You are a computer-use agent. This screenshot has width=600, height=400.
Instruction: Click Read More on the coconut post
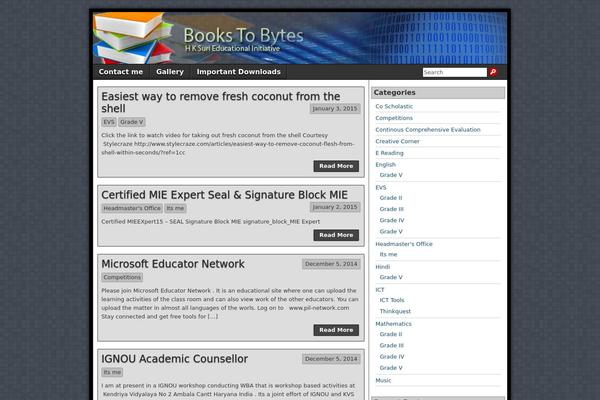[x=336, y=166]
